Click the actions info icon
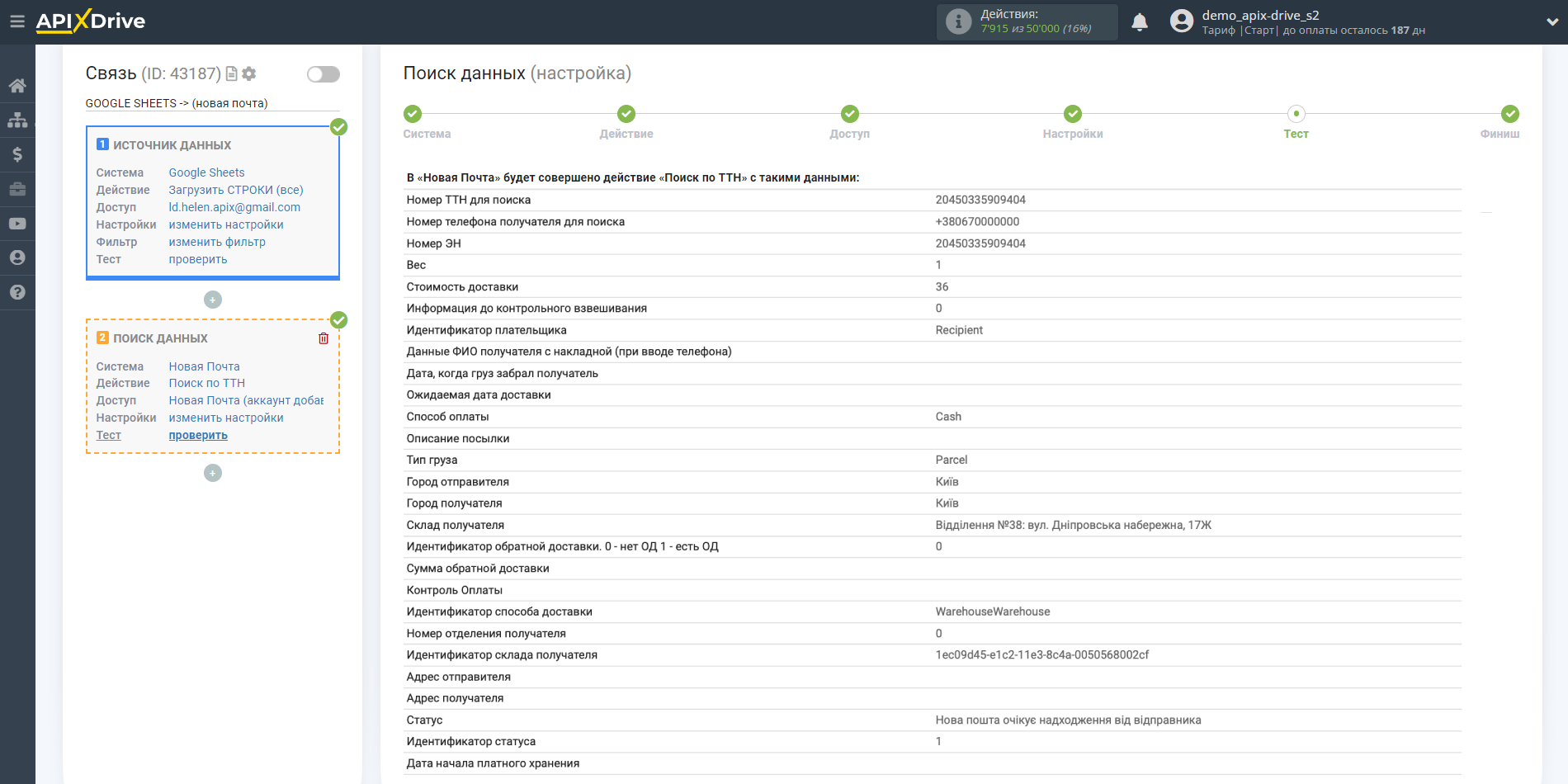The height and width of the screenshot is (784, 1568). (x=958, y=21)
